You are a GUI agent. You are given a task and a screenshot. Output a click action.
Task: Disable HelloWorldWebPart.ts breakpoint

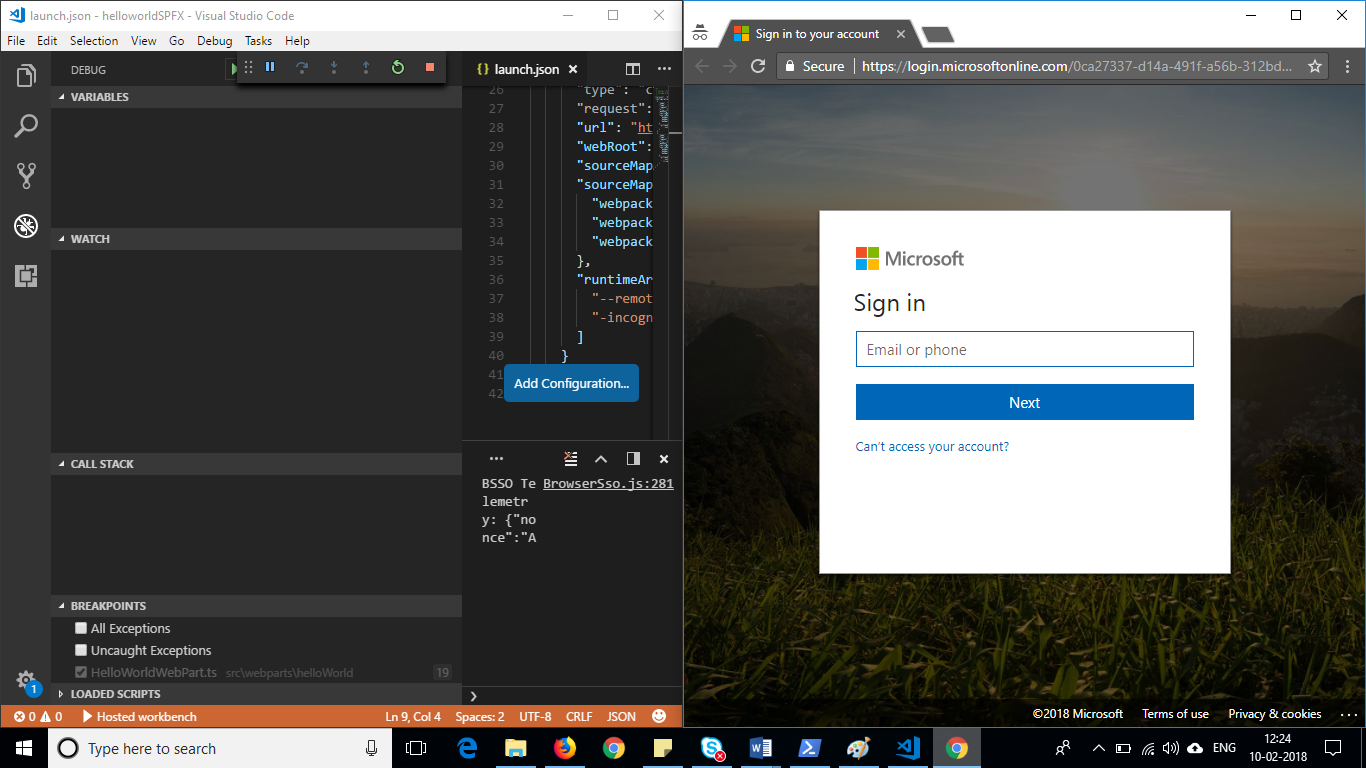point(81,672)
